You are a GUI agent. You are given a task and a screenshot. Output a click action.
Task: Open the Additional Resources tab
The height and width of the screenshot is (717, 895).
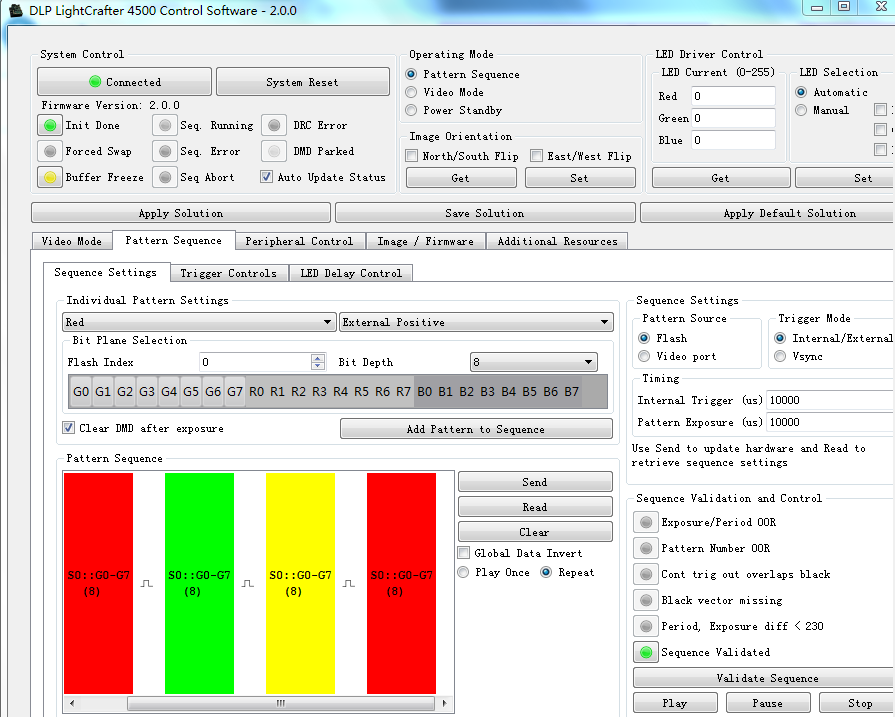point(557,241)
